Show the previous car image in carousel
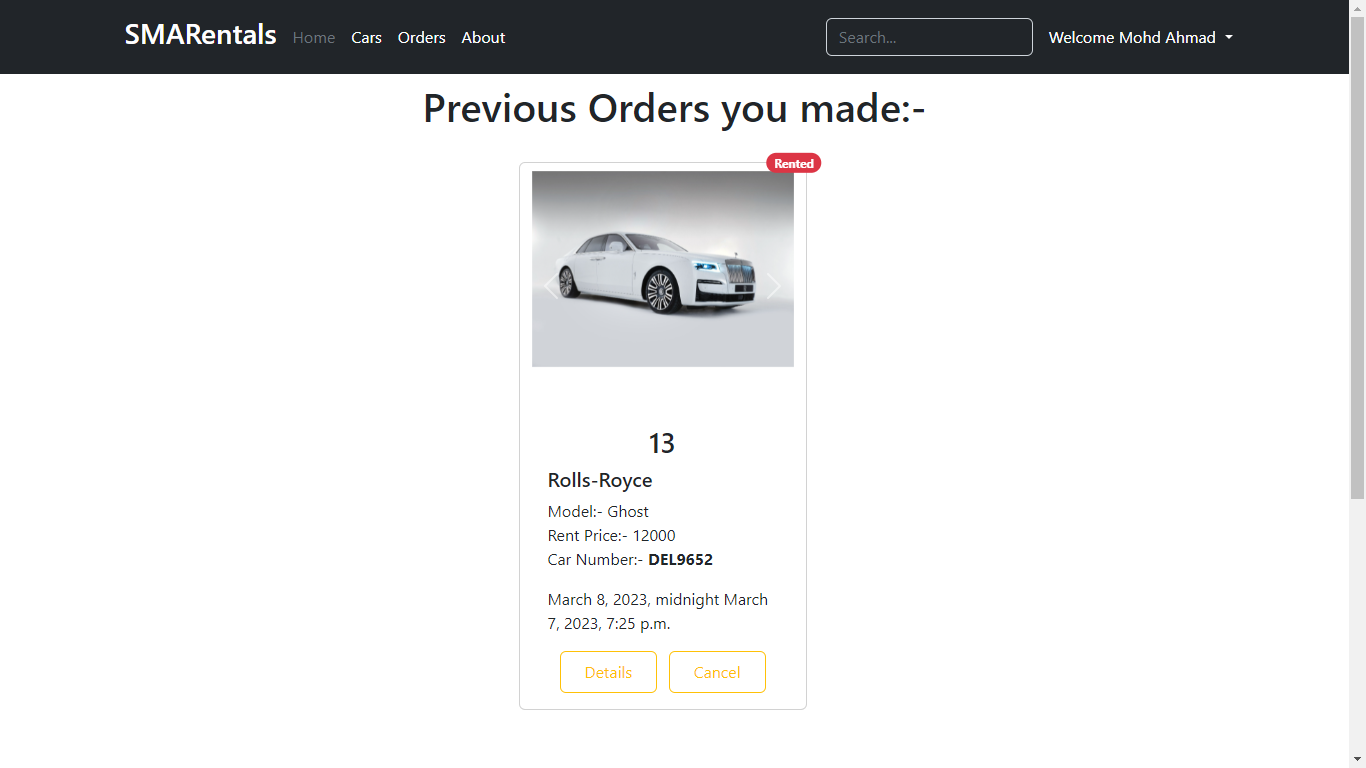The image size is (1366, 768). coord(551,287)
